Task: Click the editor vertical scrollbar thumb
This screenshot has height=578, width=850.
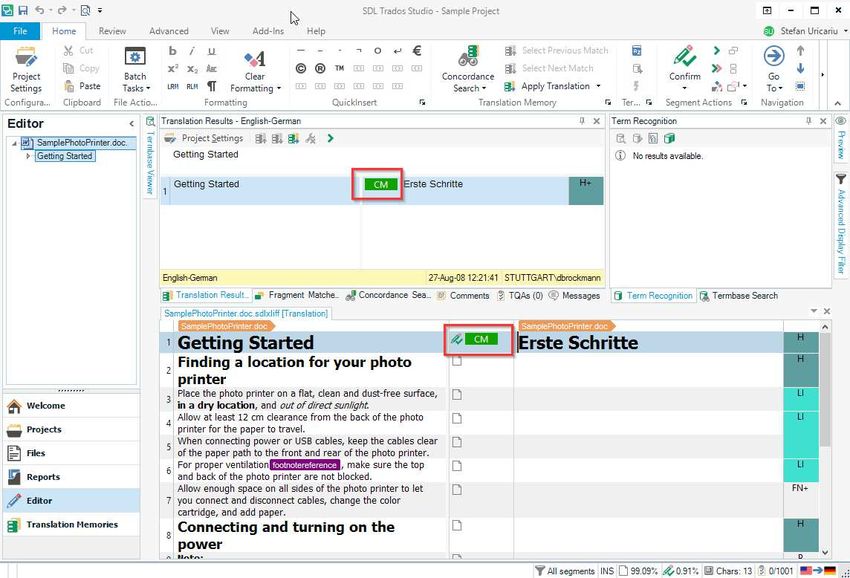Action: [x=825, y=390]
